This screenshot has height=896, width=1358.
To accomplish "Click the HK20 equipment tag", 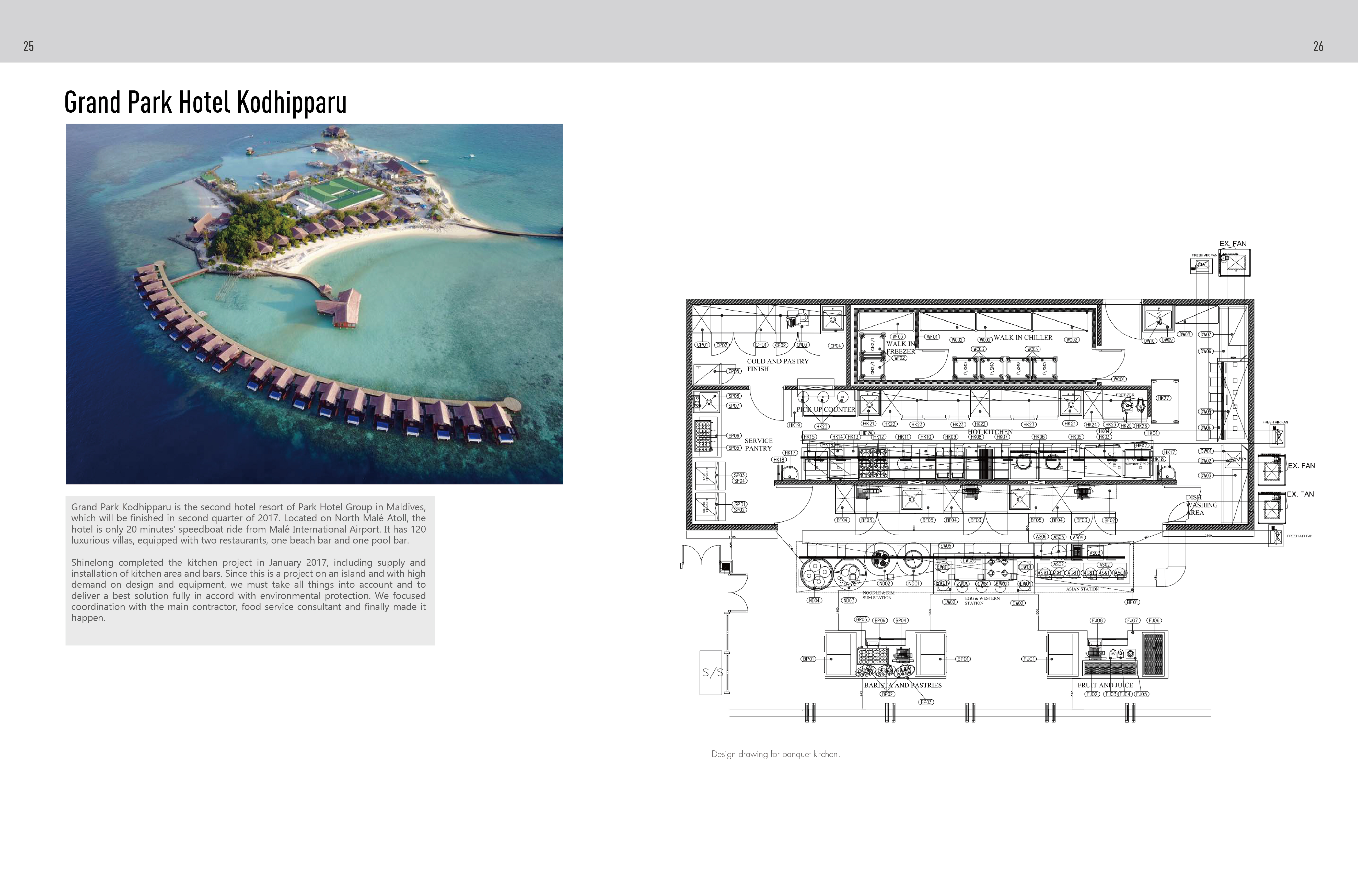I will coord(822,426).
